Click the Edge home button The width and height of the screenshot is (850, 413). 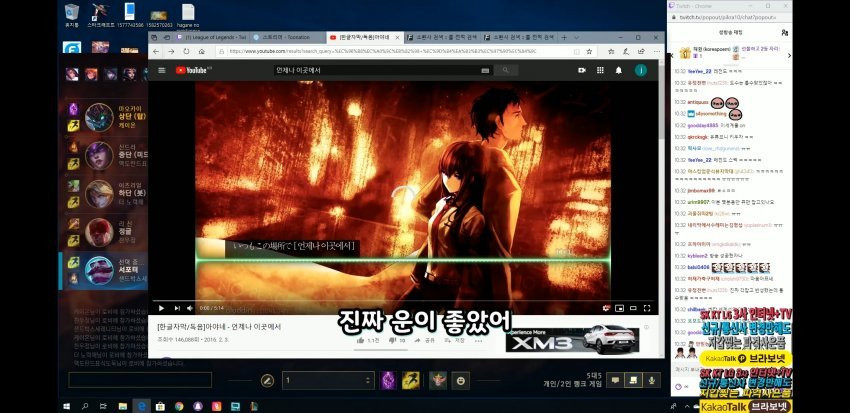pyautogui.click(x=202, y=51)
